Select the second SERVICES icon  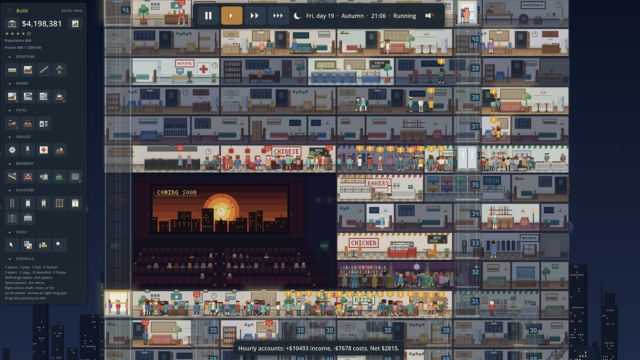click(28, 150)
